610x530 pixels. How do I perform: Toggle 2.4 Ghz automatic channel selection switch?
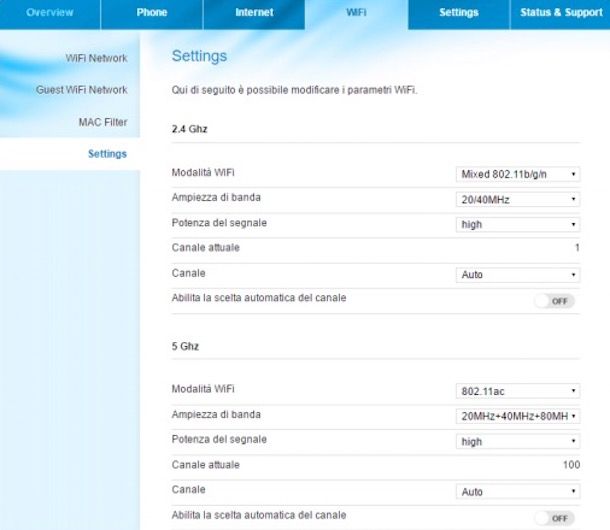[554, 301]
